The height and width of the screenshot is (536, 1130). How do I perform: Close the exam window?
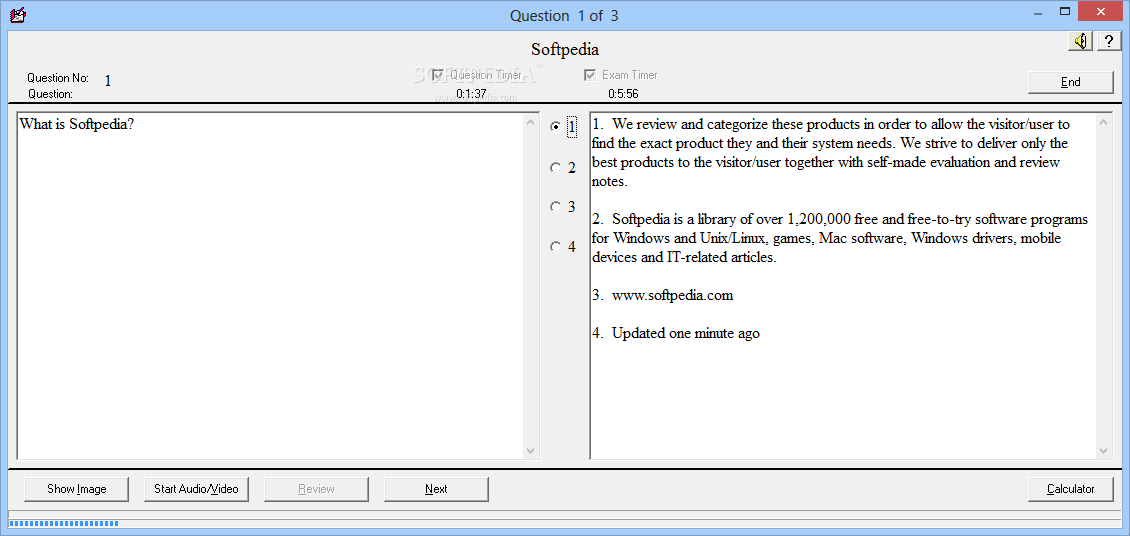[x=1102, y=11]
